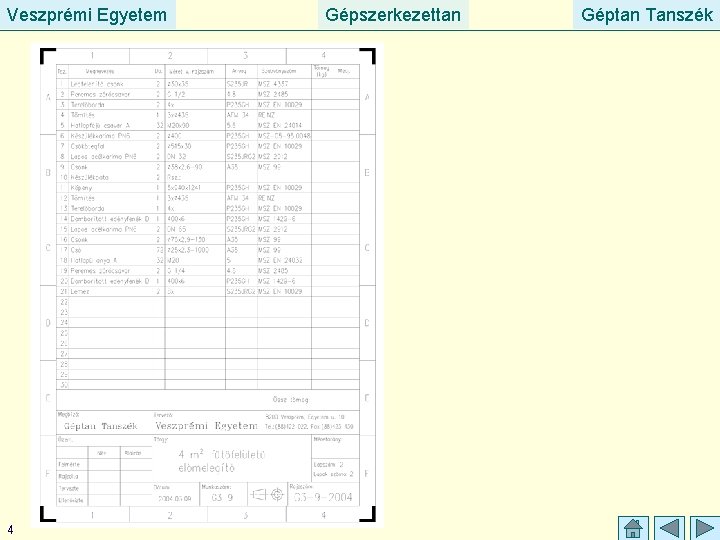Click the Veszprémi Egyetem header label
Image resolution: width=720 pixels, height=540 pixels.
(87, 15)
